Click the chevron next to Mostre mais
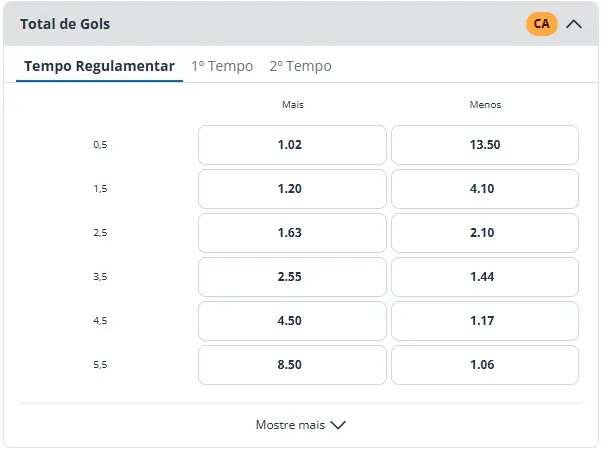This screenshot has width=602, height=453. pyautogui.click(x=338, y=425)
